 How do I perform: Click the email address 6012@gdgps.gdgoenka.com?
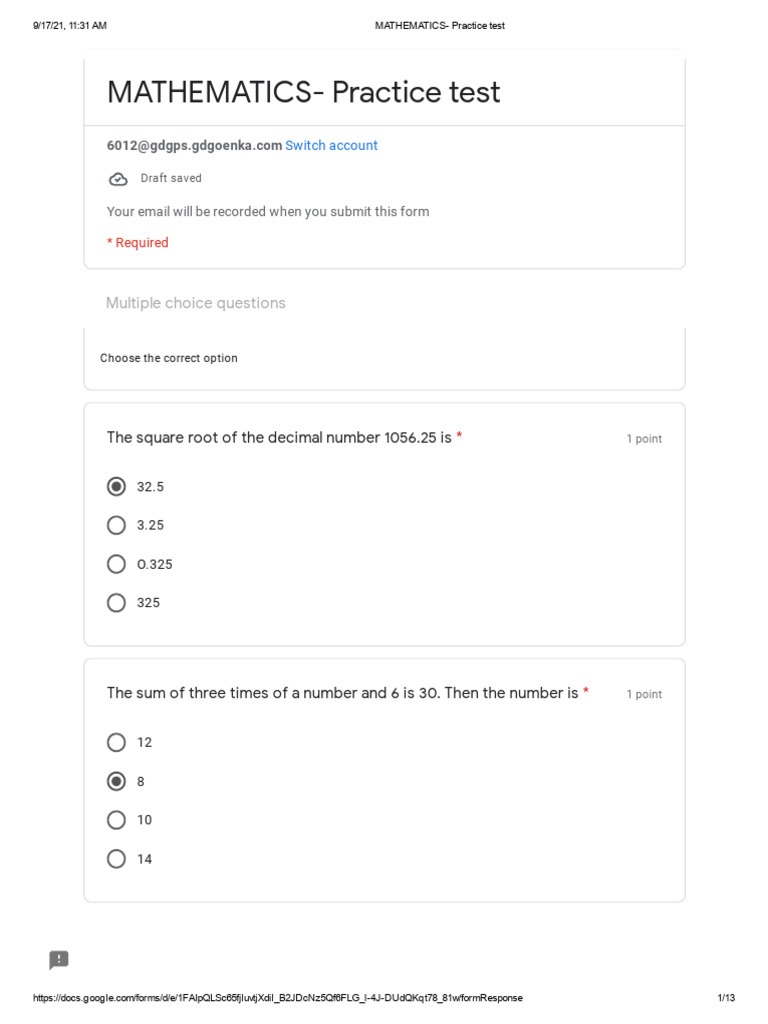194,146
